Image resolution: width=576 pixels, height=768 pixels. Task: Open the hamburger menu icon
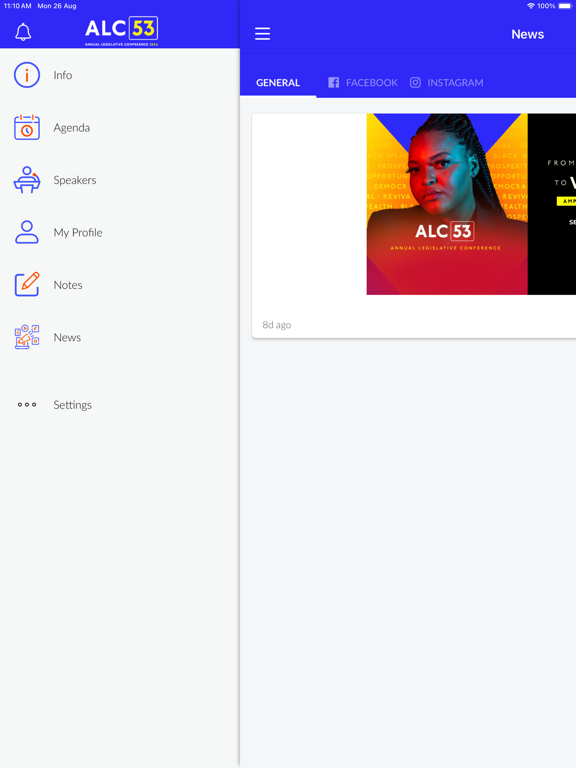(263, 34)
